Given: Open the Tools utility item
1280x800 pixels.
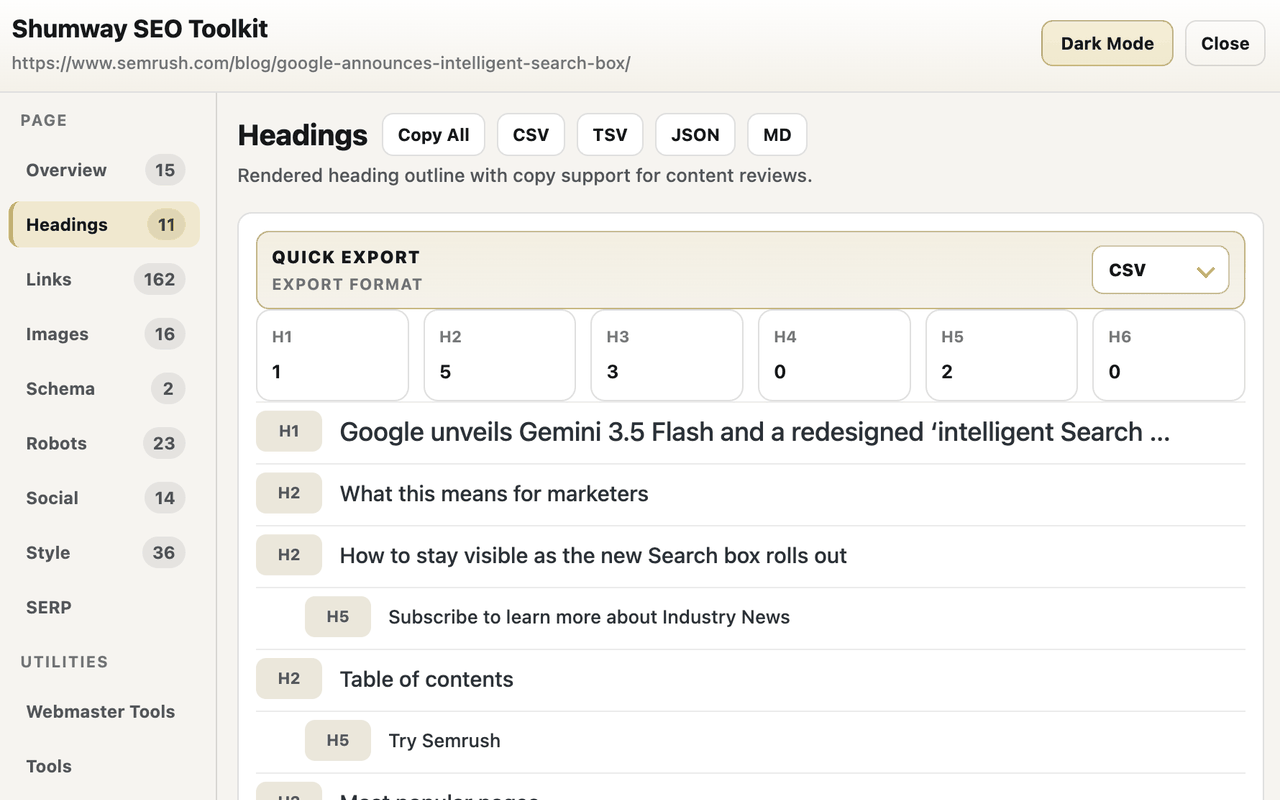Looking at the screenshot, I should click(104, 767).
